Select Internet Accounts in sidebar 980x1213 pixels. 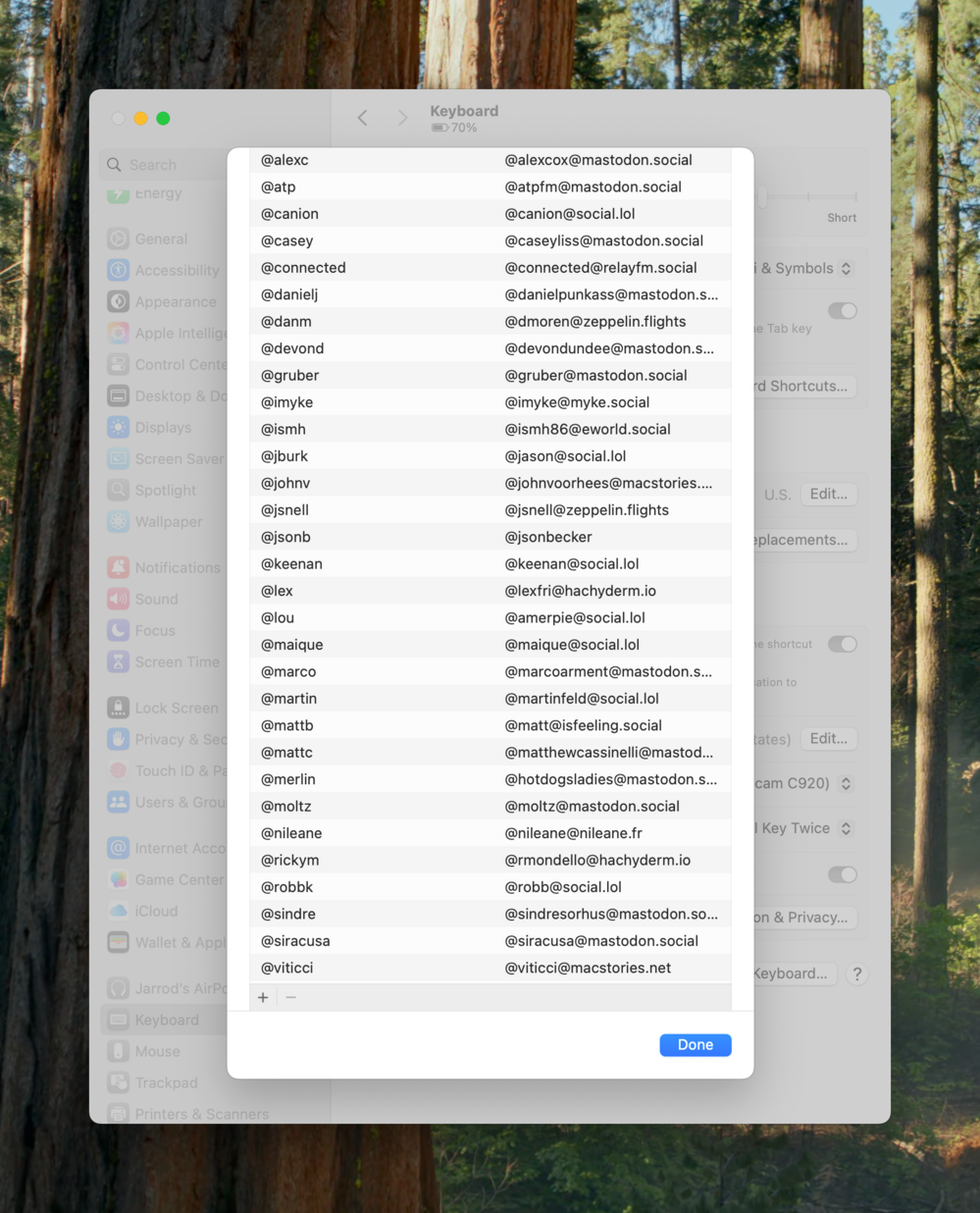(165, 848)
